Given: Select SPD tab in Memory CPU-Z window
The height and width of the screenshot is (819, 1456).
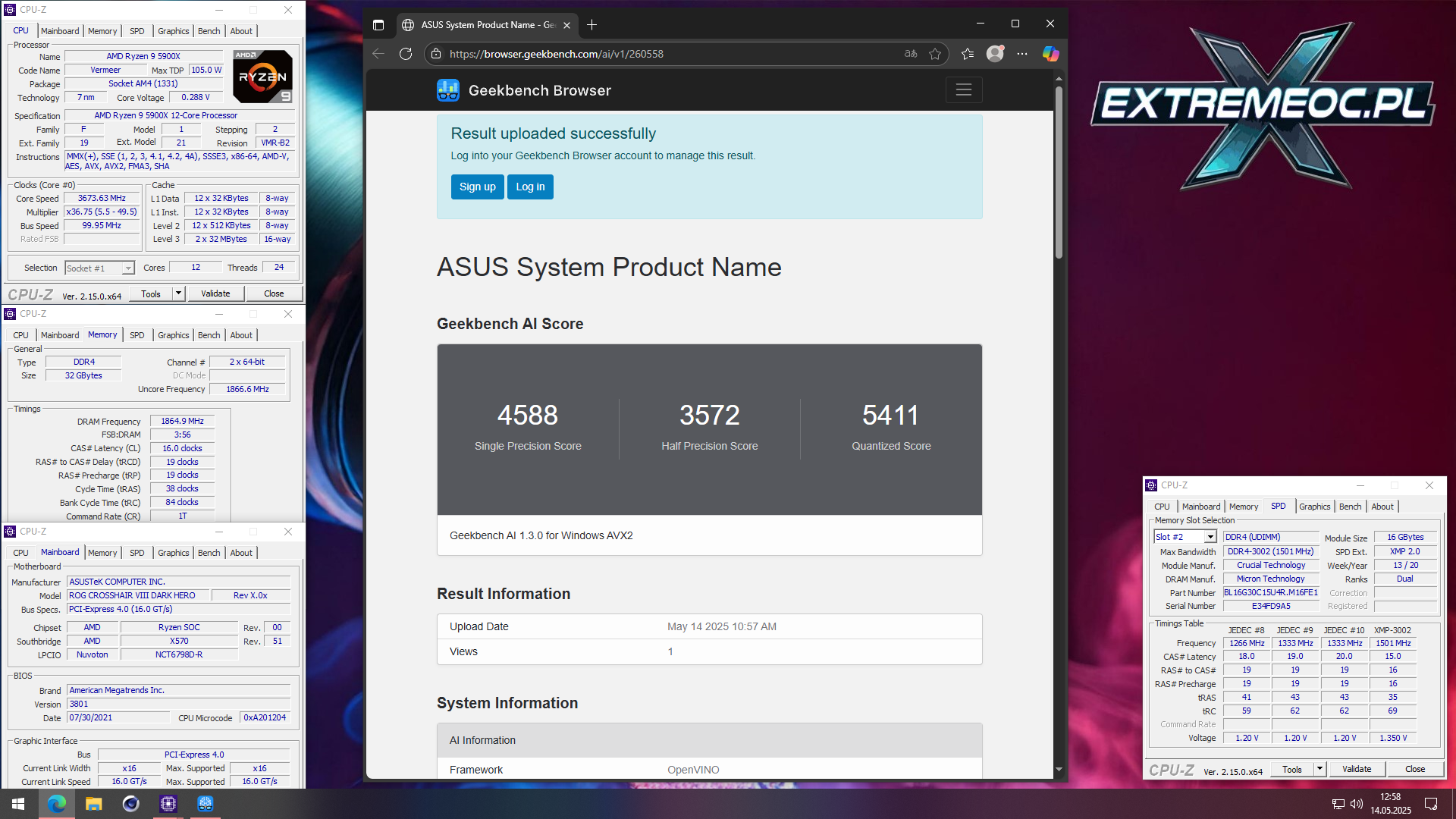Looking at the screenshot, I should (x=136, y=335).
